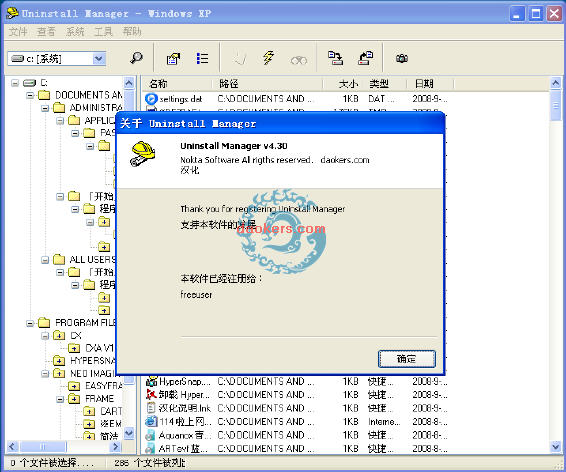
Task: Click the file list scrollbar up arrow
Action: [x=556, y=83]
